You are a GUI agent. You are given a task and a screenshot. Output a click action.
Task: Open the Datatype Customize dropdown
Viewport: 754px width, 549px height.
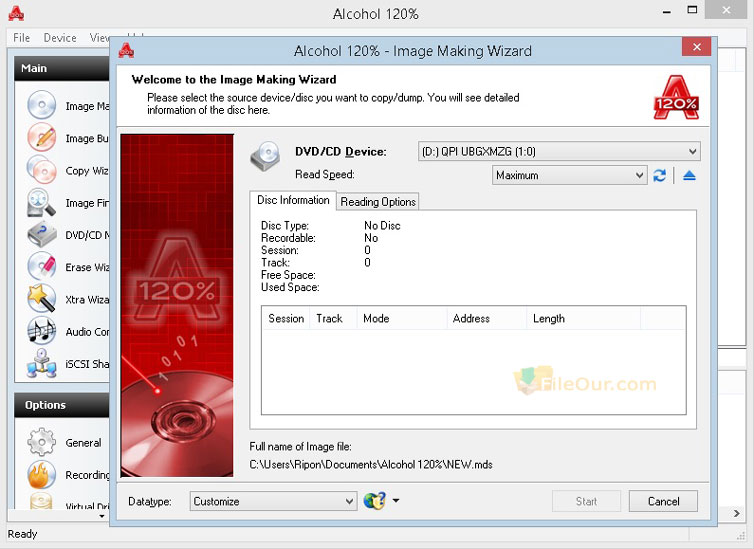(273, 501)
